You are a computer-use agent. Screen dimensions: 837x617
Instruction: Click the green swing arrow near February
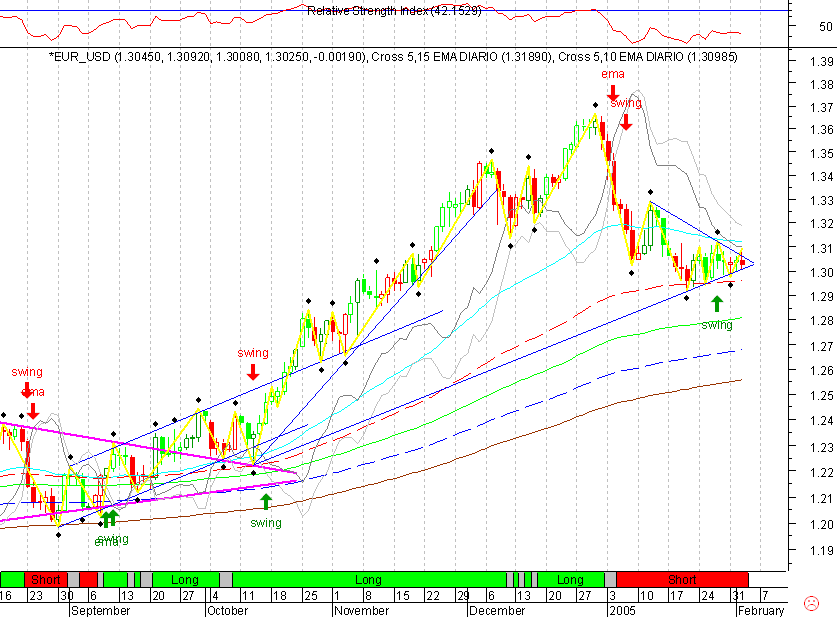click(717, 303)
